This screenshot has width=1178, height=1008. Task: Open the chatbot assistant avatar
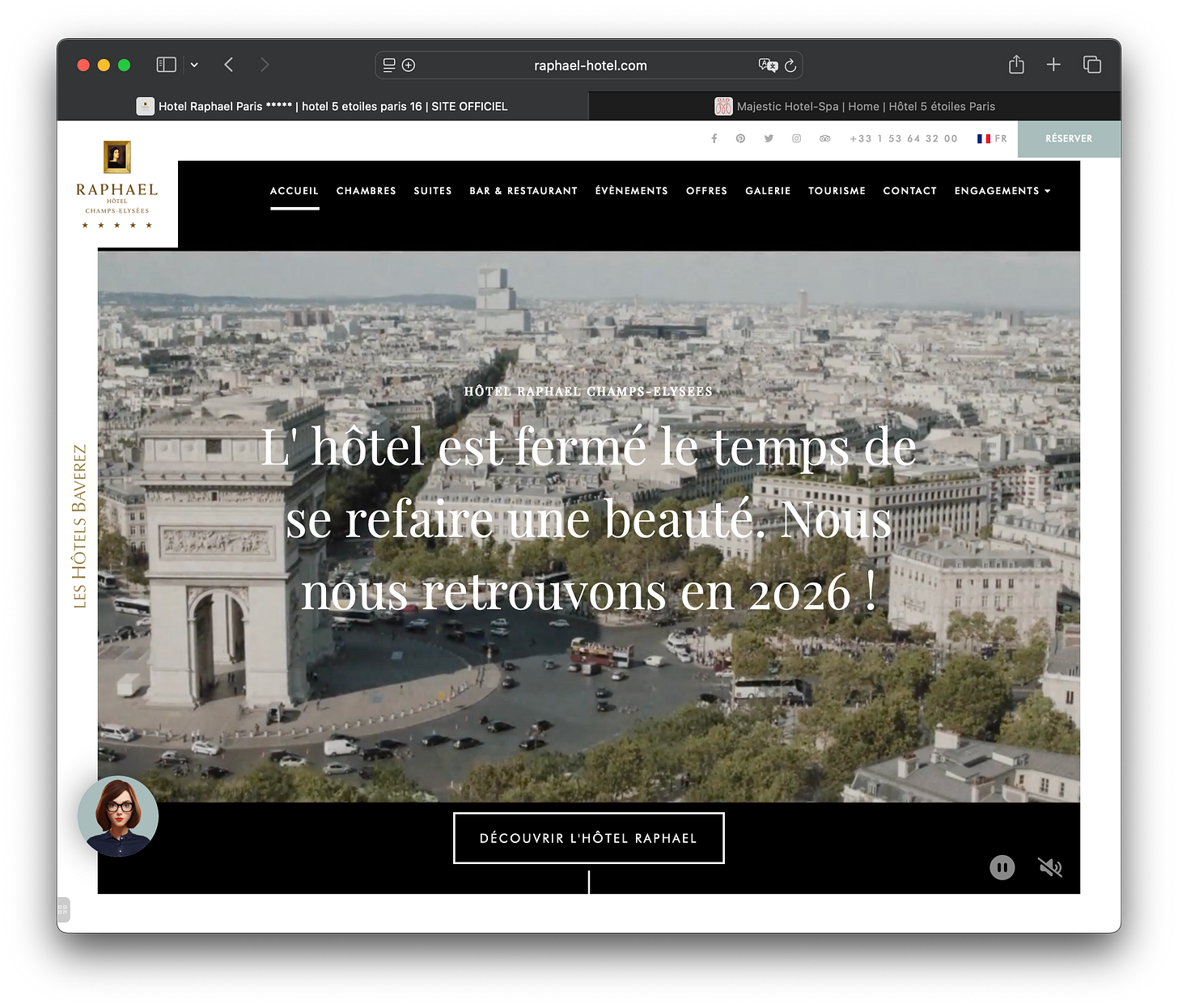pos(118,816)
